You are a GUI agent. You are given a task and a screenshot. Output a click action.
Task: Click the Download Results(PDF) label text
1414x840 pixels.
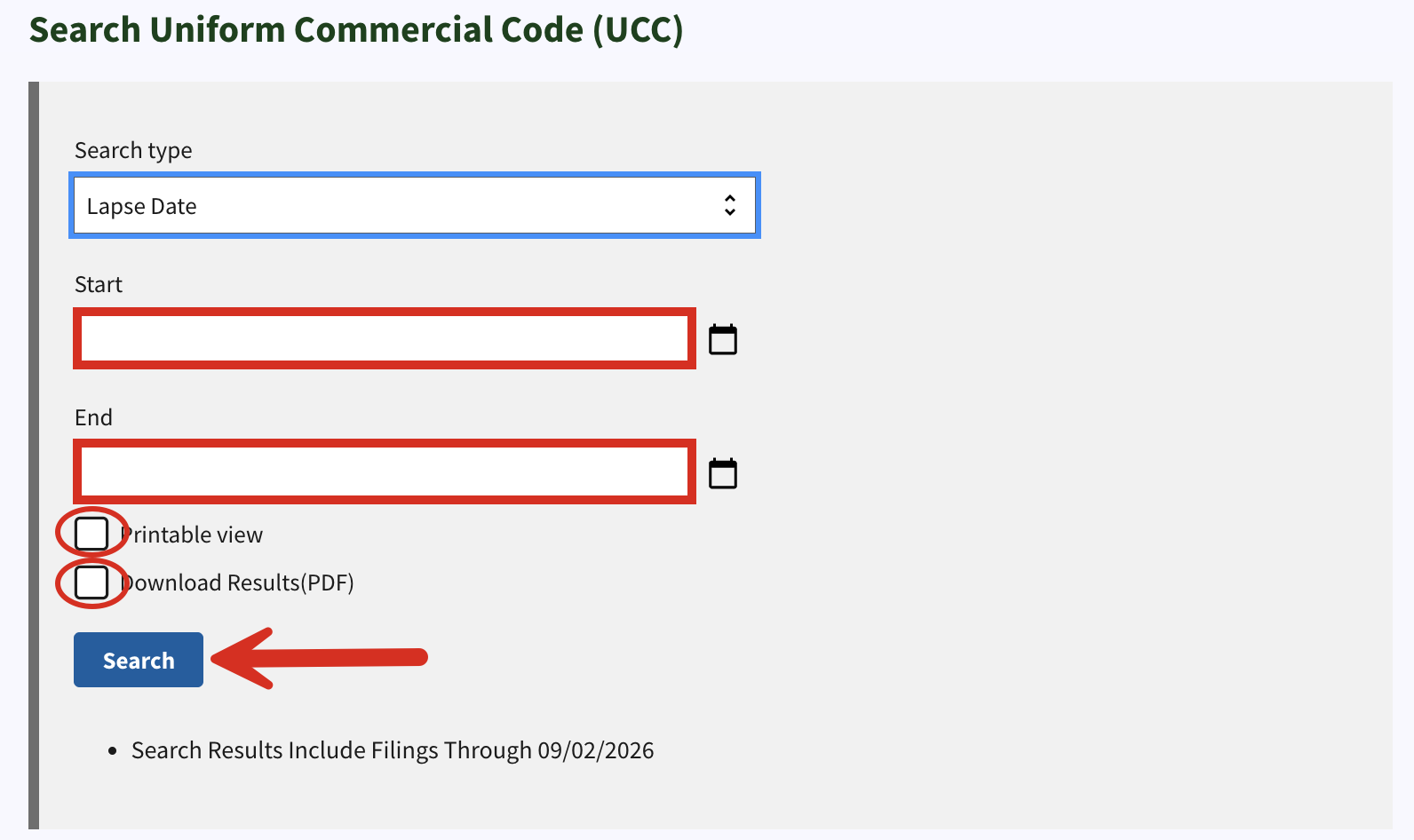point(237,582)
